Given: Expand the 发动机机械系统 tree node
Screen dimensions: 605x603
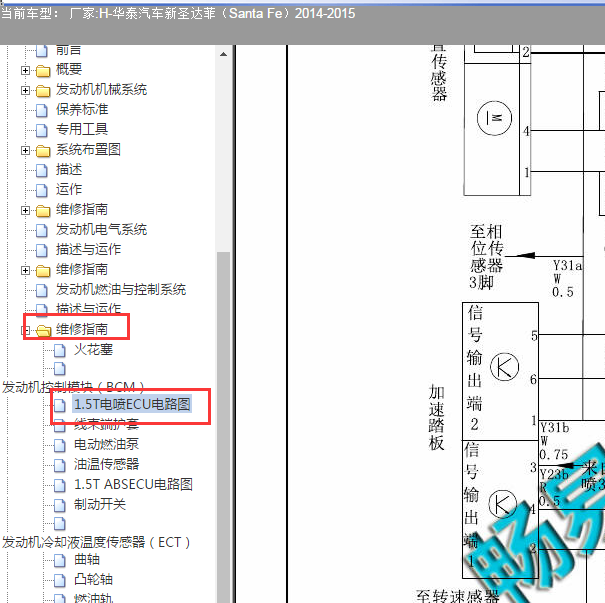Looking at the screenshot, I should tap(25, 90).
